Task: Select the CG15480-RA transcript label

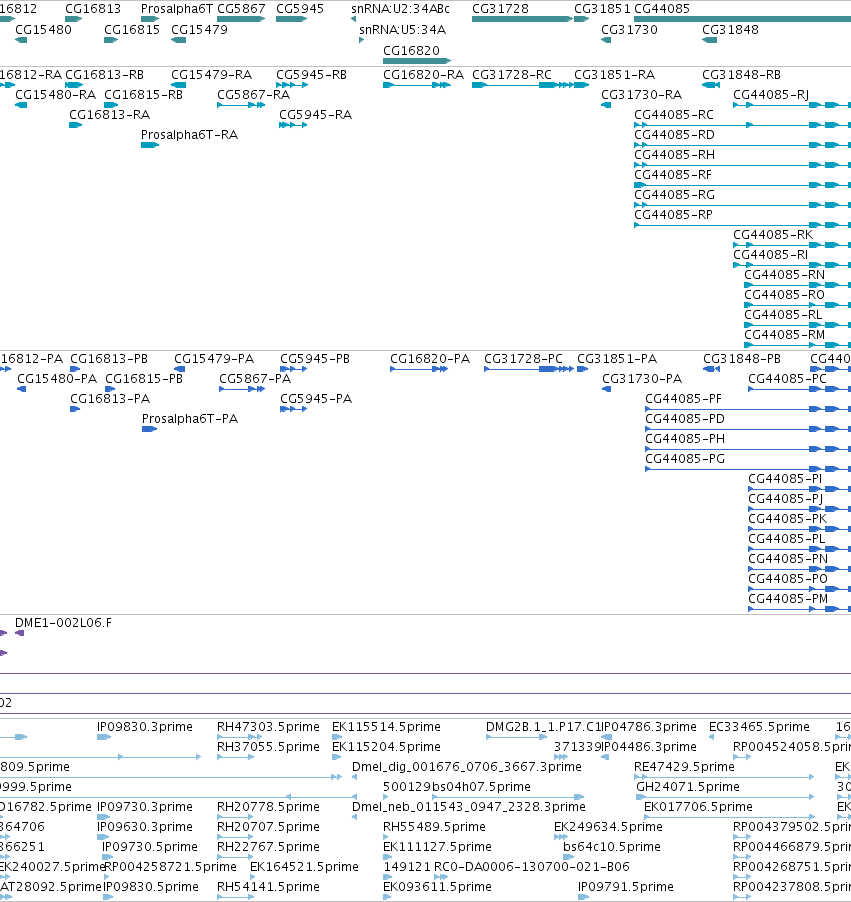Action: [x=55, y=94]
